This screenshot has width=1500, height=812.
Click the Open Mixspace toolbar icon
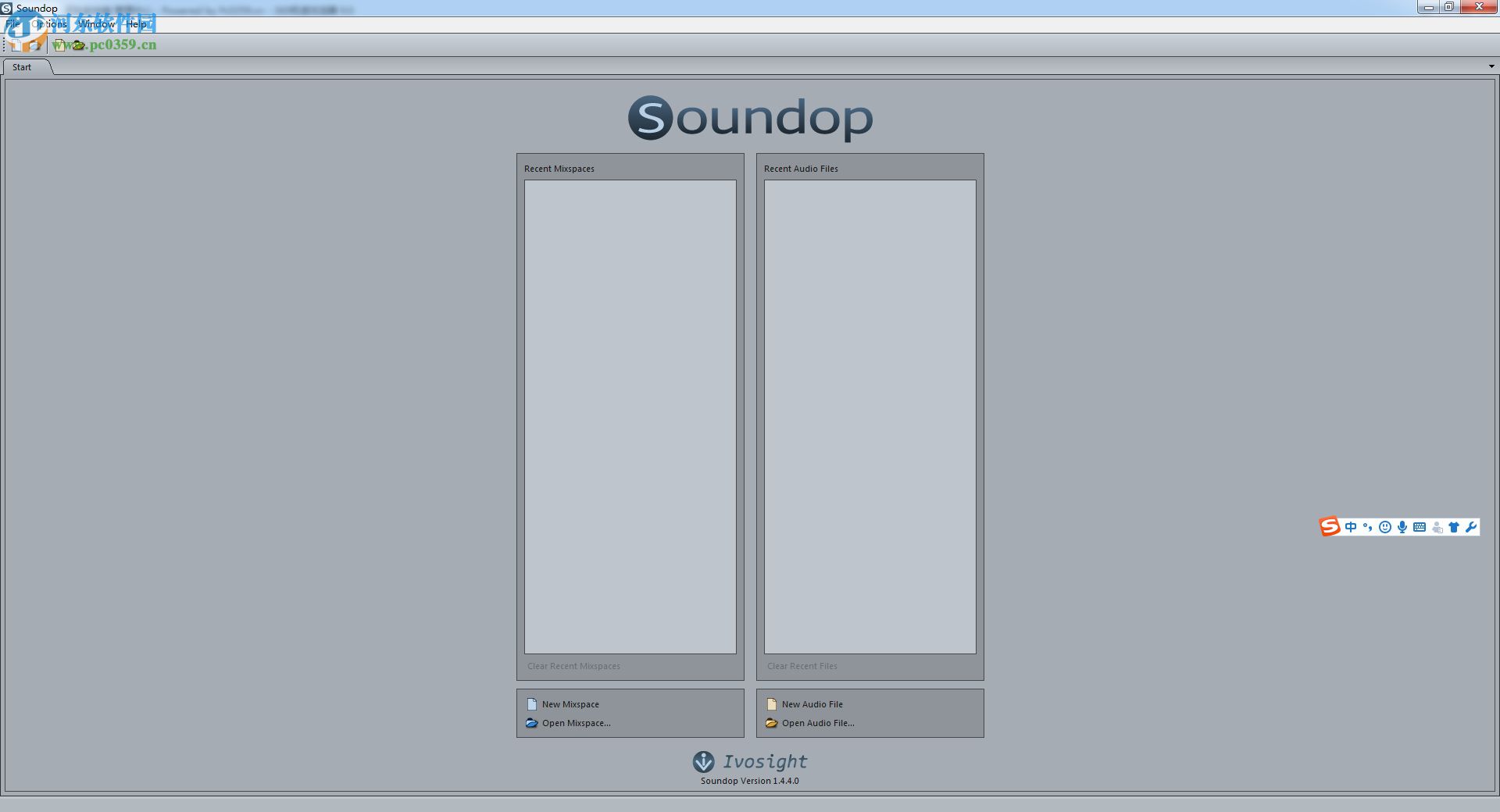[x=35, y=45]
